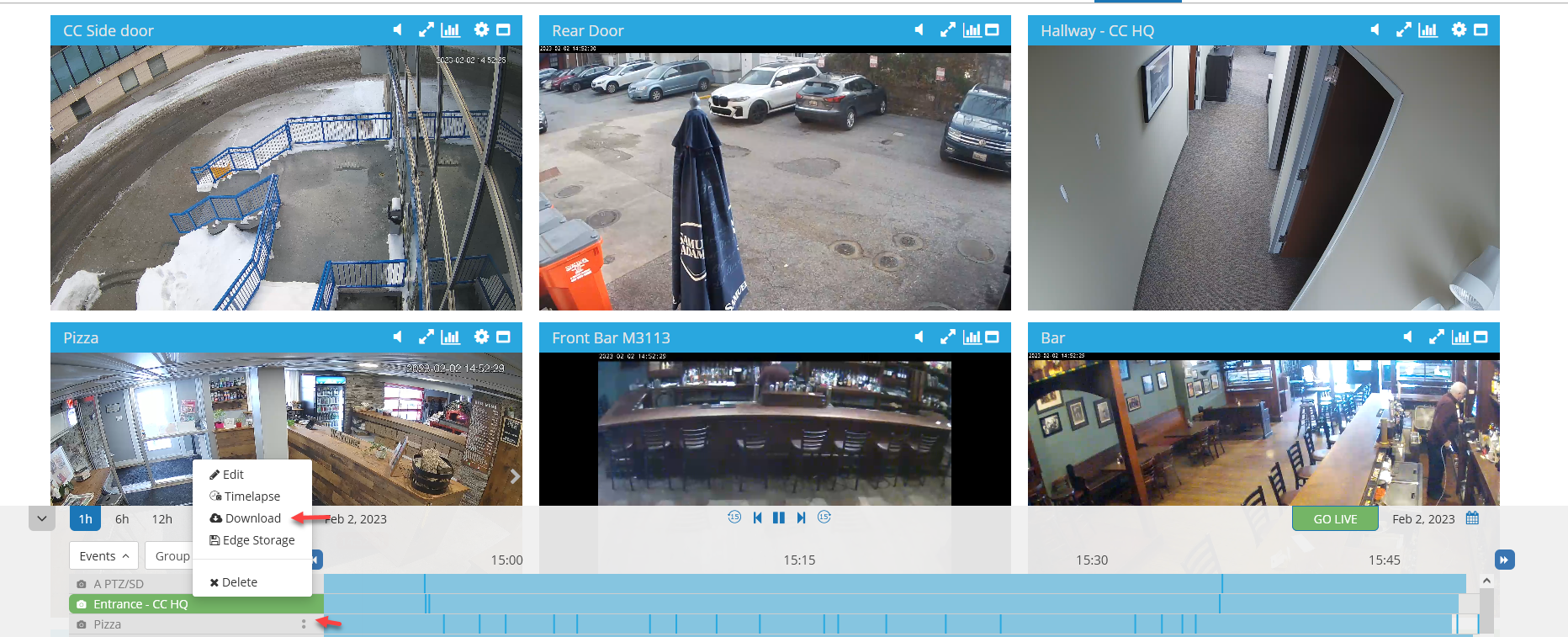Open settings gear for Pizza camera
This screenshot has width=1568, height=637.
[x=481, y=337]
